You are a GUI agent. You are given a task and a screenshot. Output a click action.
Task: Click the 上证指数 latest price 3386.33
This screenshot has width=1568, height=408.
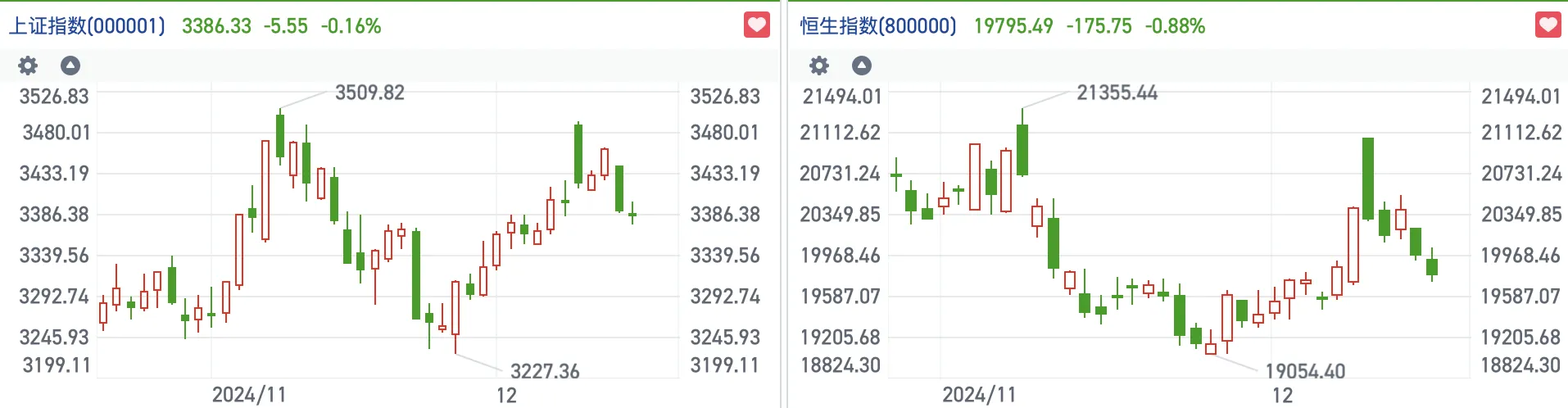tap(216, 26)
